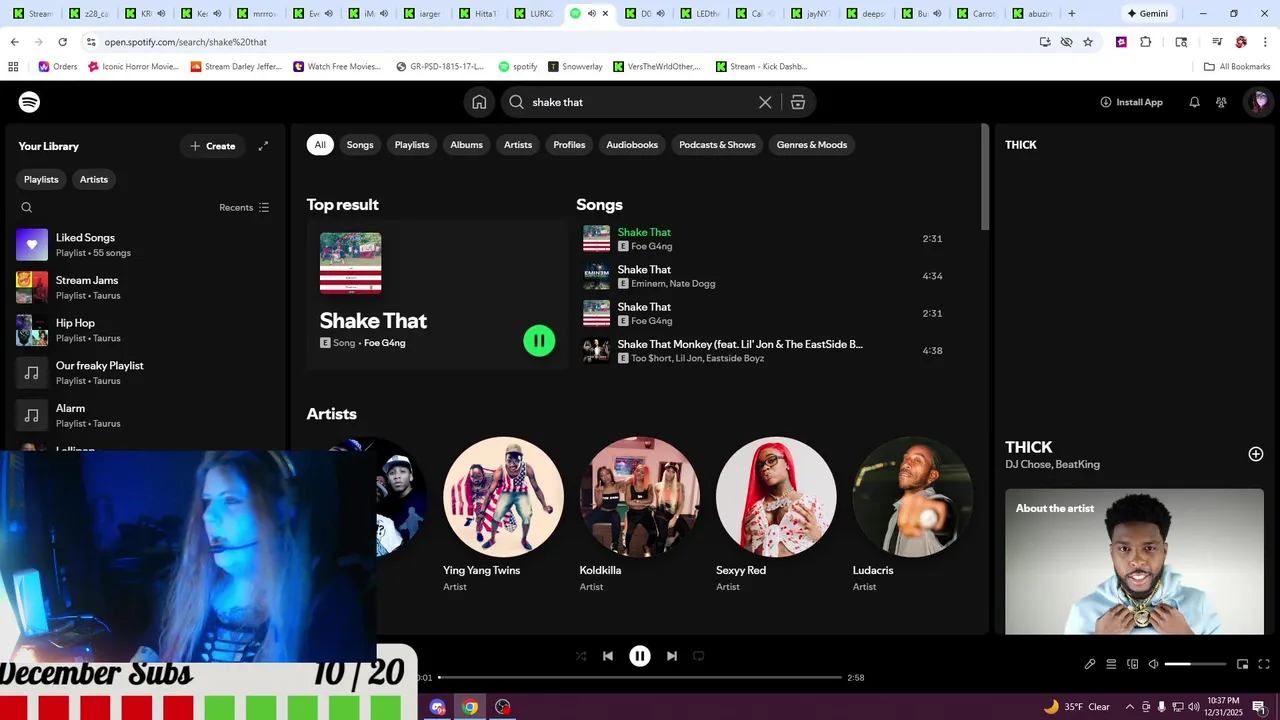Expand Your Library panel with arrows icon
This screenshot has width=1280, height=720.
tap(263, 146)
